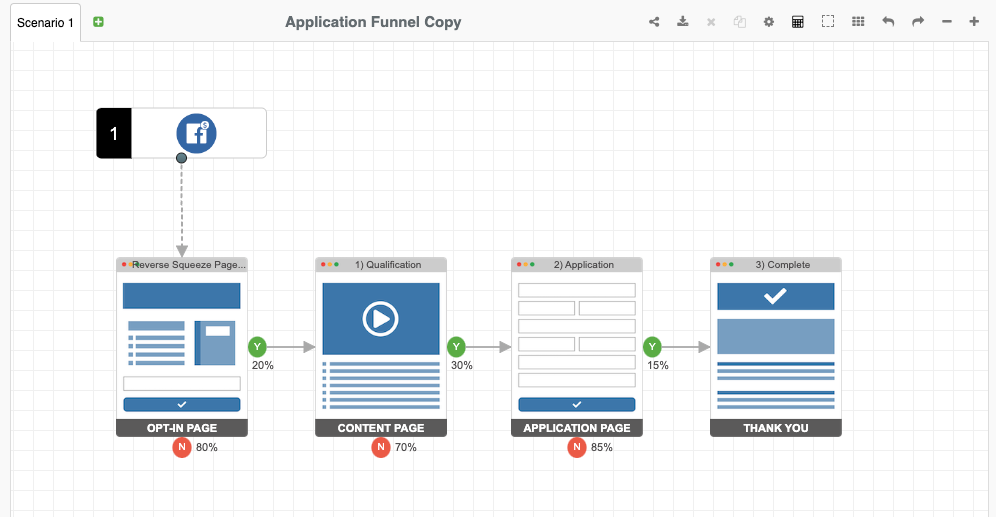The height and width of the screenshot is (517, 996).
Task: Toggle the grid view icon
Action: click(x=858, y=22)
